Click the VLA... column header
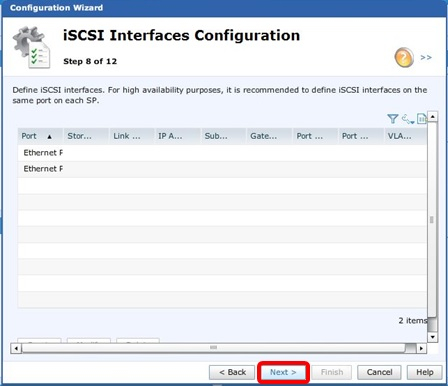The image size is (448, 386). point(406,136)
